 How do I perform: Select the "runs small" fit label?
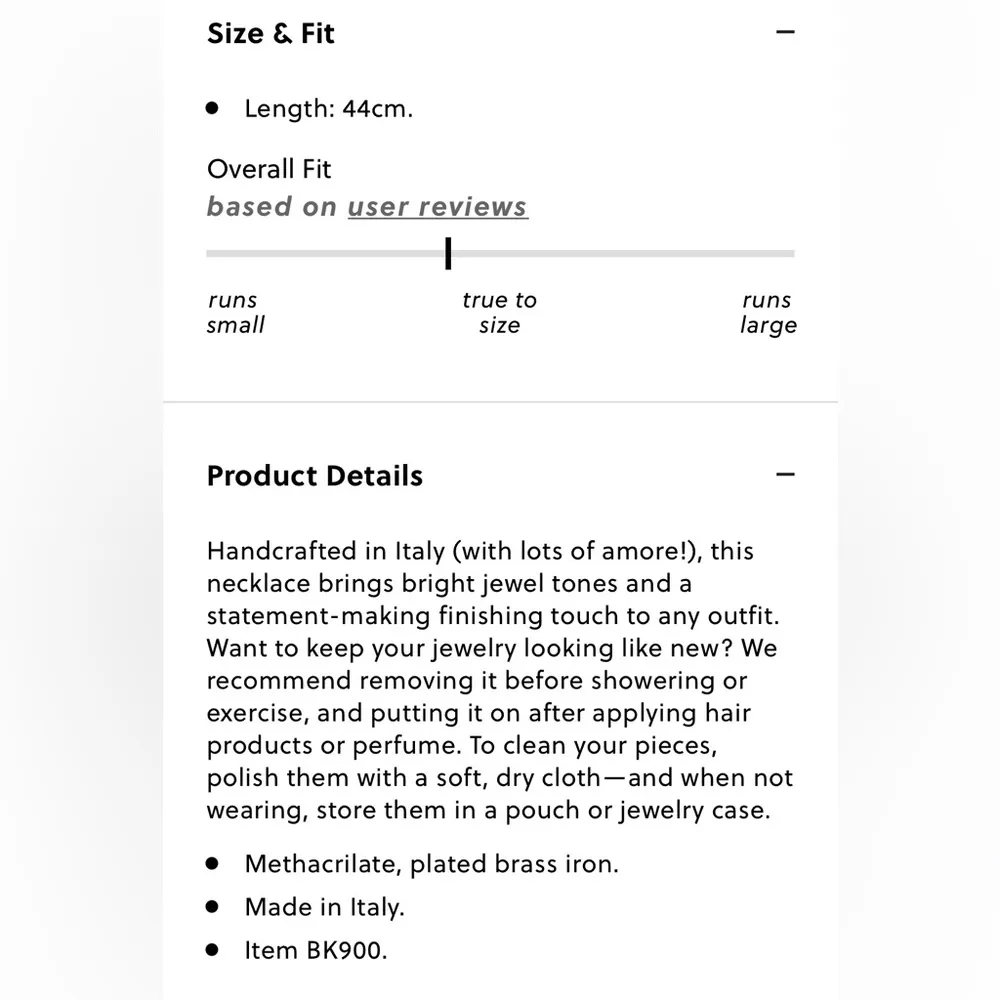[x=235, y=312]
